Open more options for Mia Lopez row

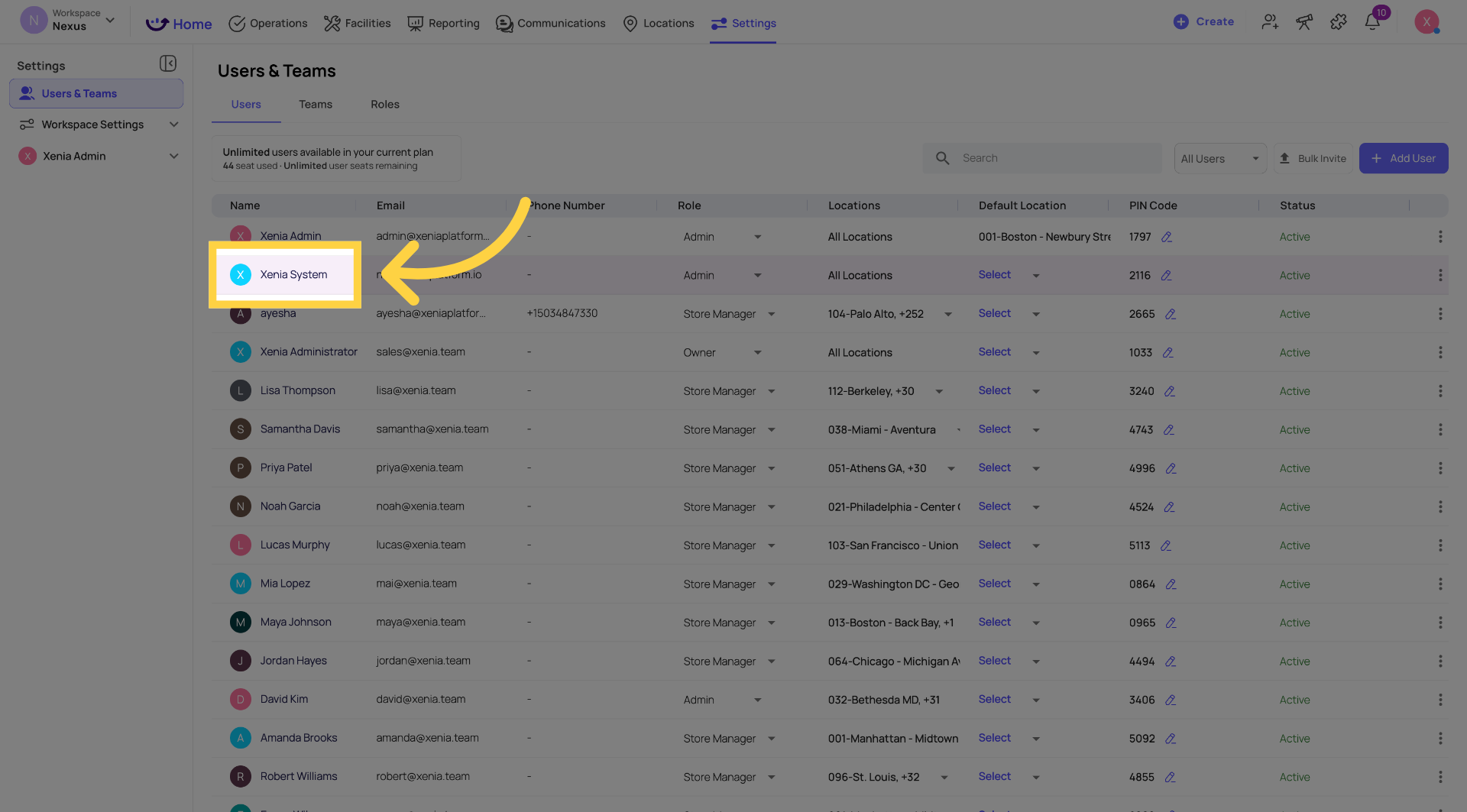1440,584
